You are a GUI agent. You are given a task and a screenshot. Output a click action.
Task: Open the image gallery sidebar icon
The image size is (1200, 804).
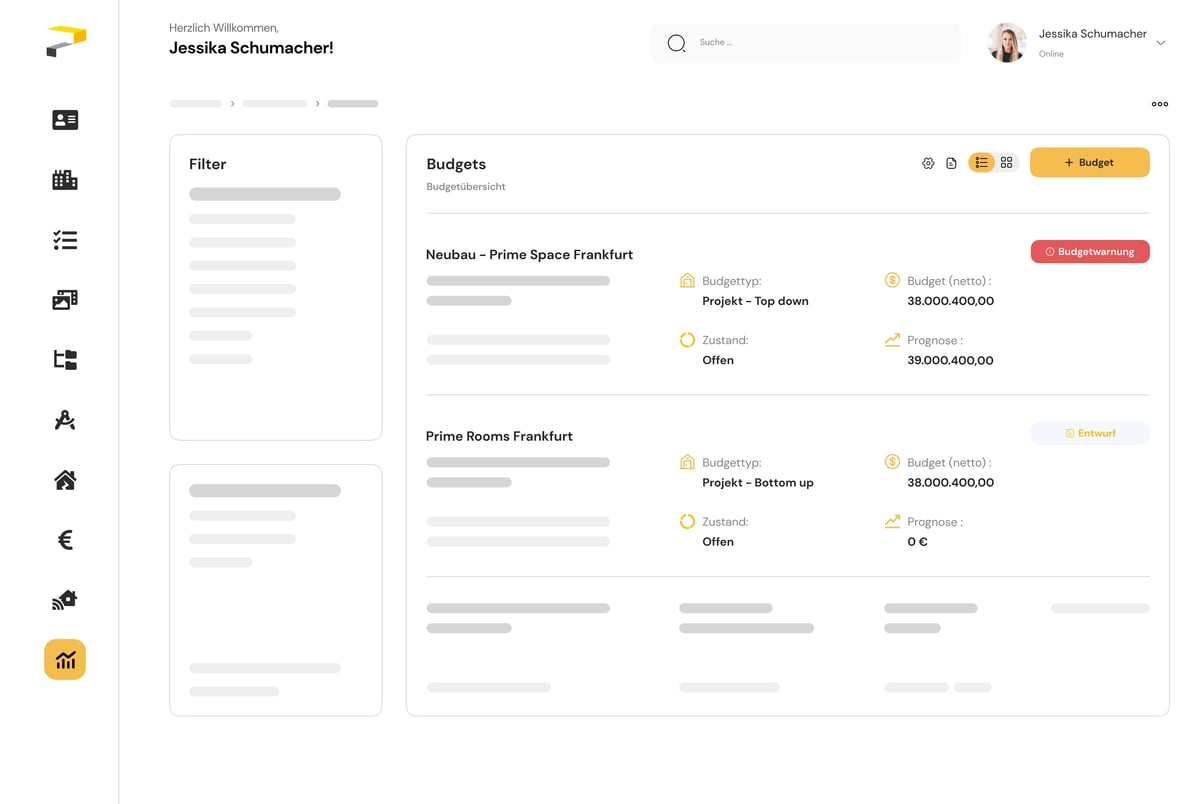point(65,300)
